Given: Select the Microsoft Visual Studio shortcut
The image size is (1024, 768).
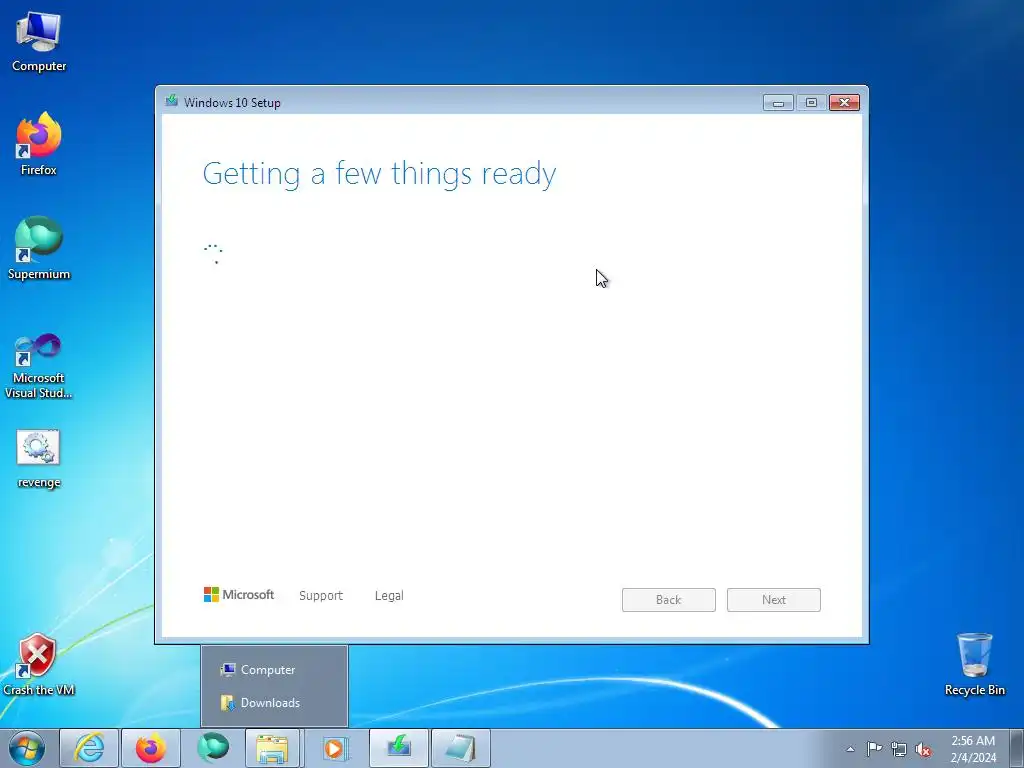Looking at the screenshot, I should 39,366.
